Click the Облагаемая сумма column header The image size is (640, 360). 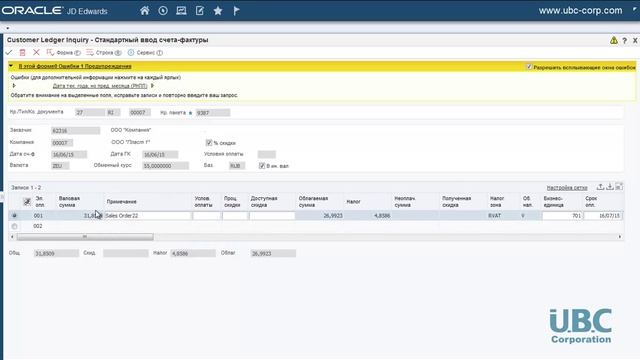313,202
